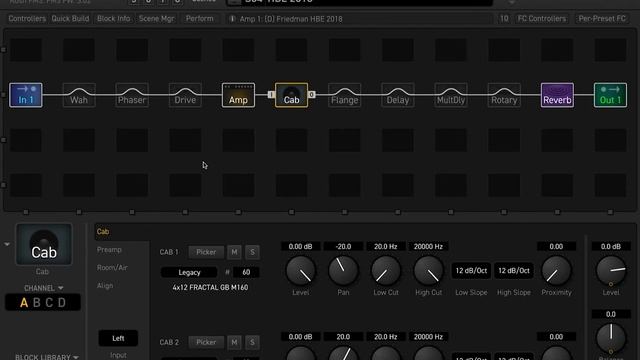Open the Cab tab
Viewport: 640px width, 360px height.
tap(103, 232)
